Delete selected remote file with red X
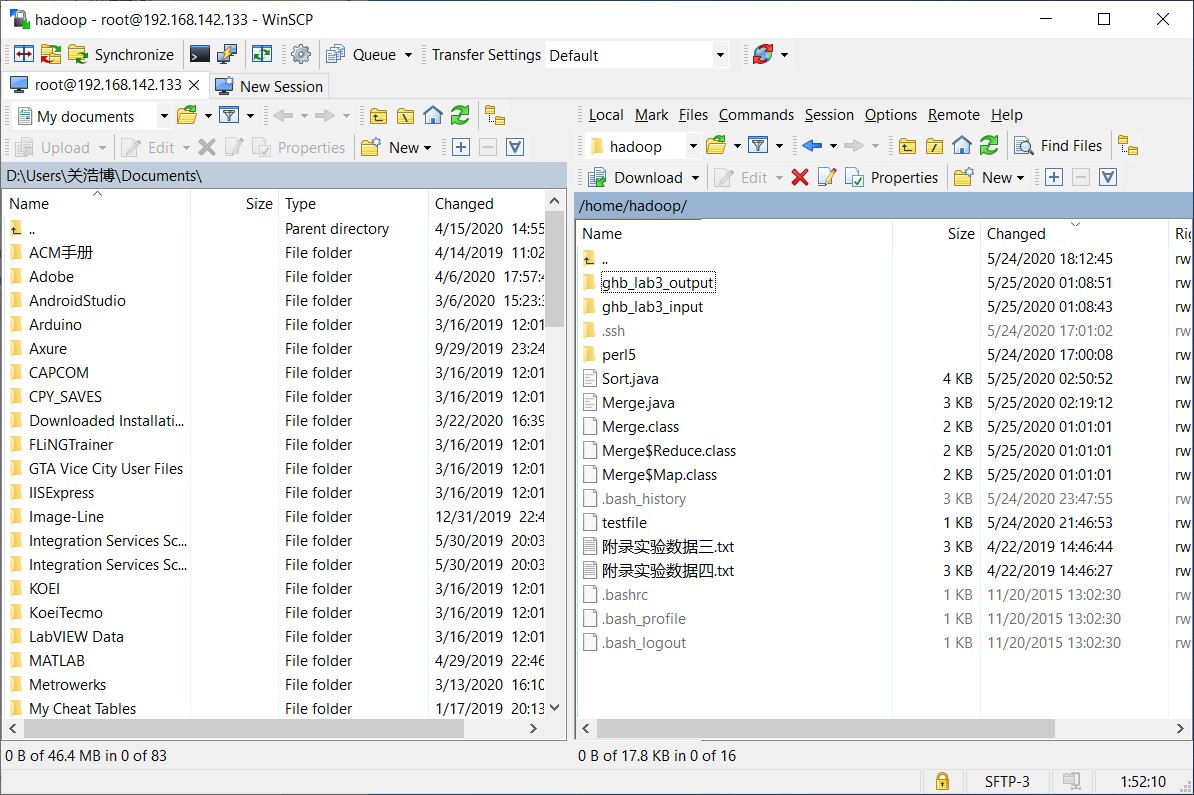The image size is (1194, 795). pyautogui.click(x=799, y=178)
